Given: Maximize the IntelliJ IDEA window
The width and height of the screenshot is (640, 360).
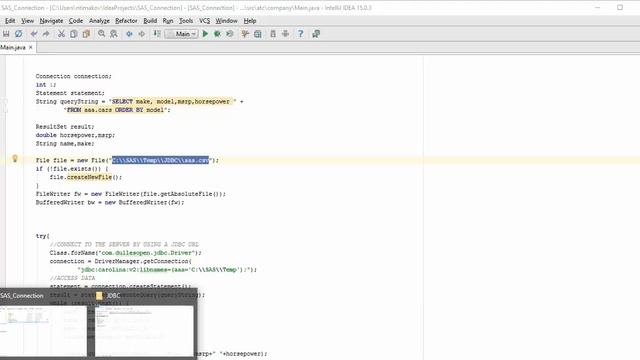Looking at the screenshot, I should [620, 7].
